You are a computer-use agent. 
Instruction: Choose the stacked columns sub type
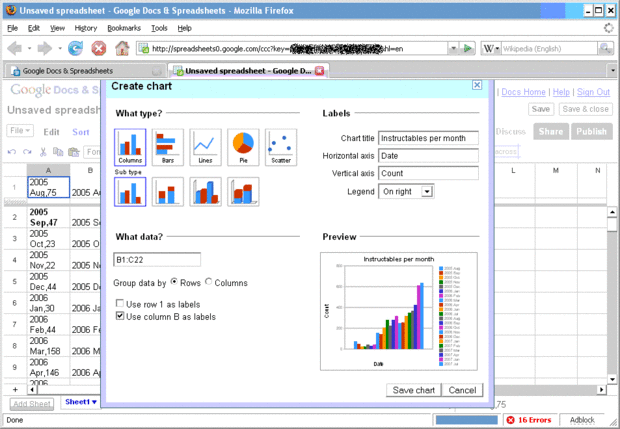point(168,192)
